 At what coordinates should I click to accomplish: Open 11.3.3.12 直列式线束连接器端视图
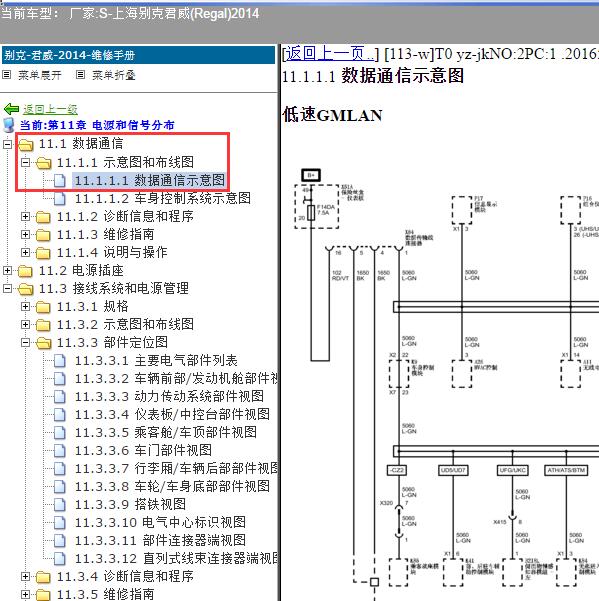[x=176, y=559]
